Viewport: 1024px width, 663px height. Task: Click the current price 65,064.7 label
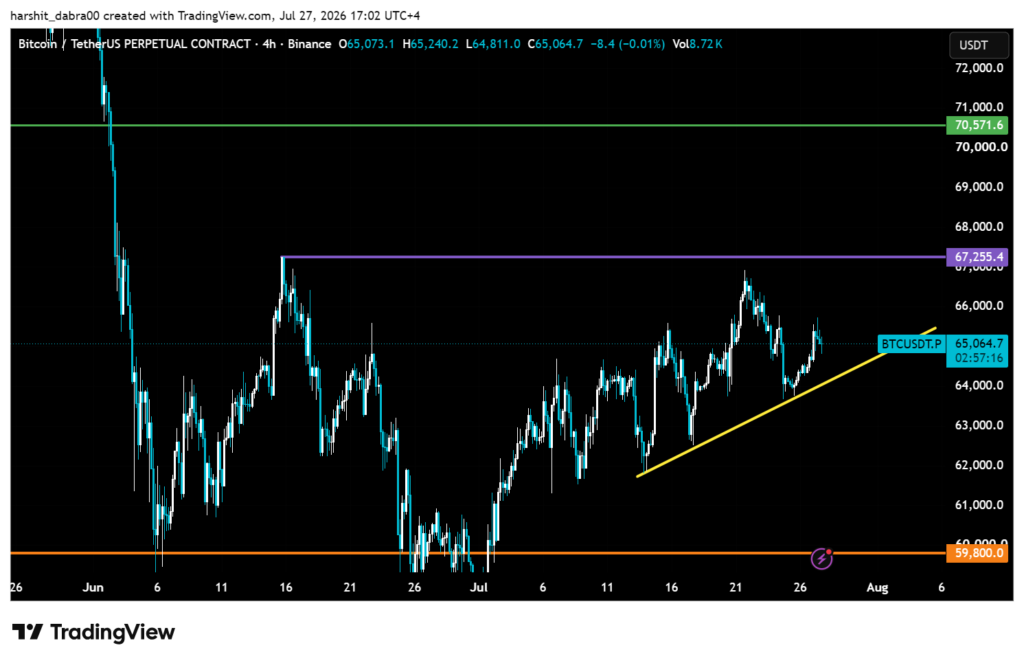tap(977, 344)
